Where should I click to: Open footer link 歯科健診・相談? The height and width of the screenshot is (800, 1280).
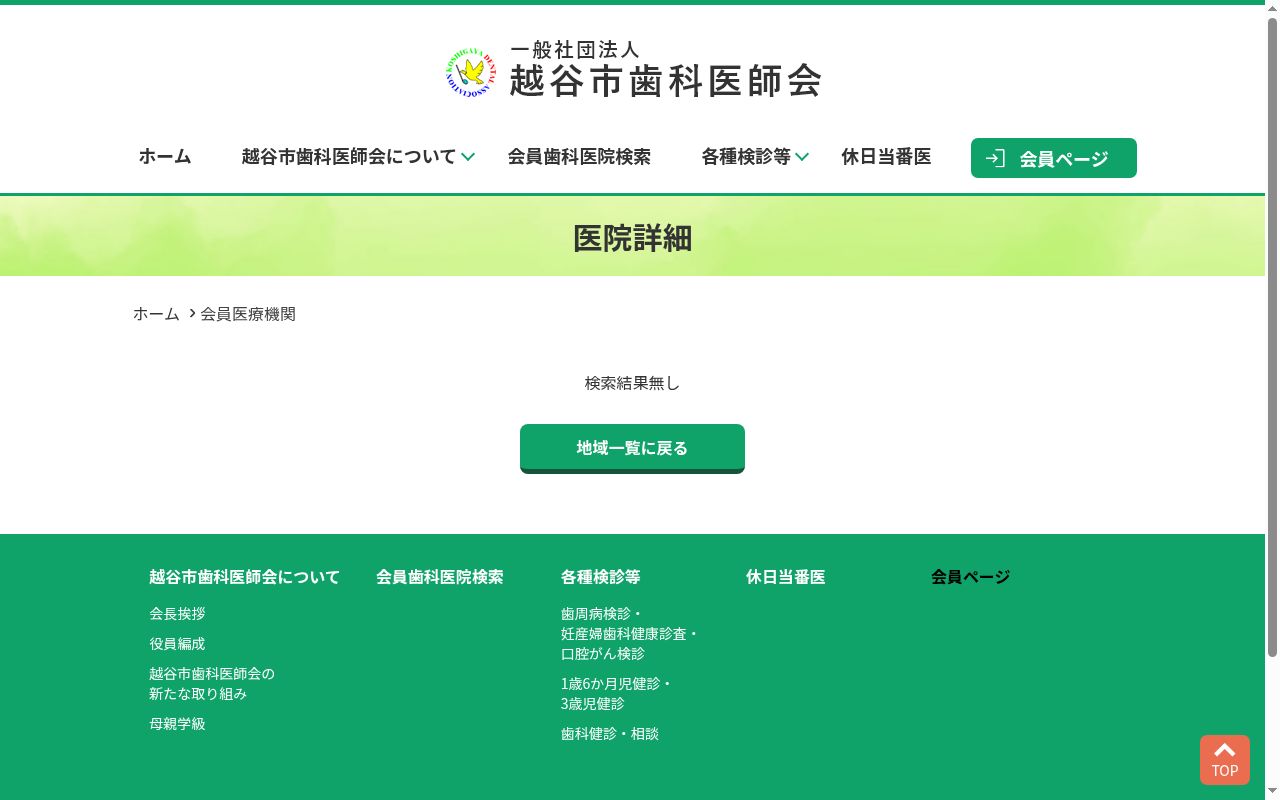610,734
